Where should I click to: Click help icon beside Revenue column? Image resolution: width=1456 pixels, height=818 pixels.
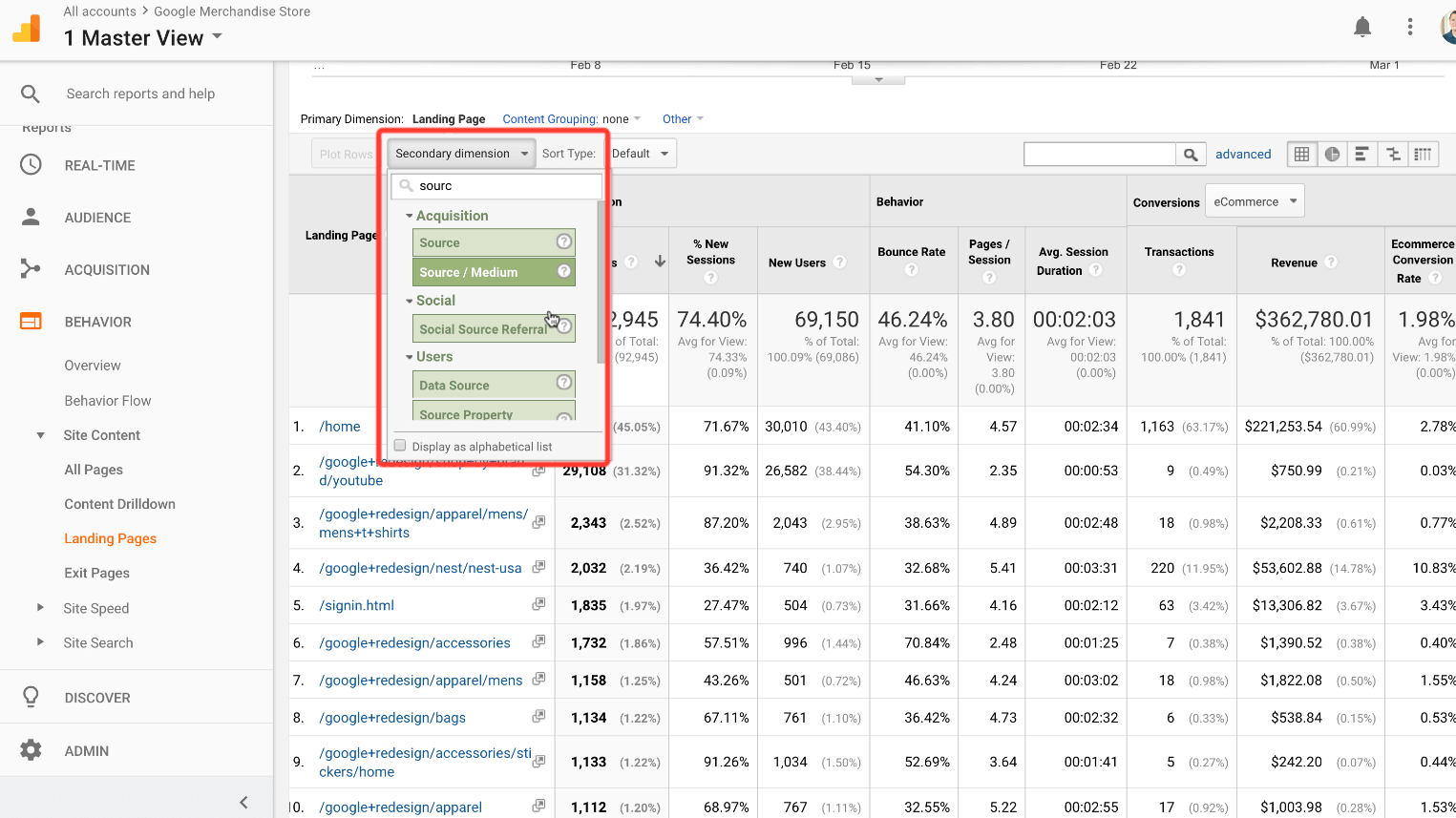[1331, 262]
